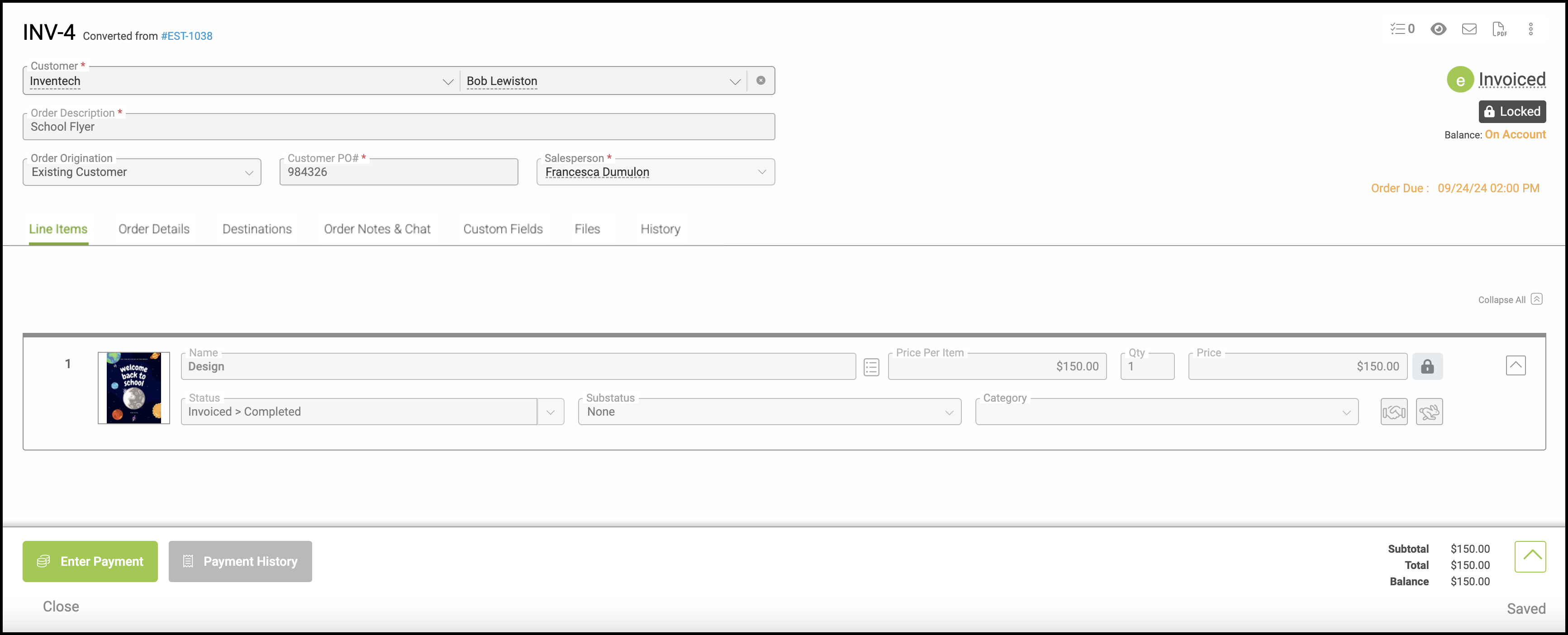Open the Order Origination dropdown
This screenshot has width=1568, height=635.
click(248, 173)
